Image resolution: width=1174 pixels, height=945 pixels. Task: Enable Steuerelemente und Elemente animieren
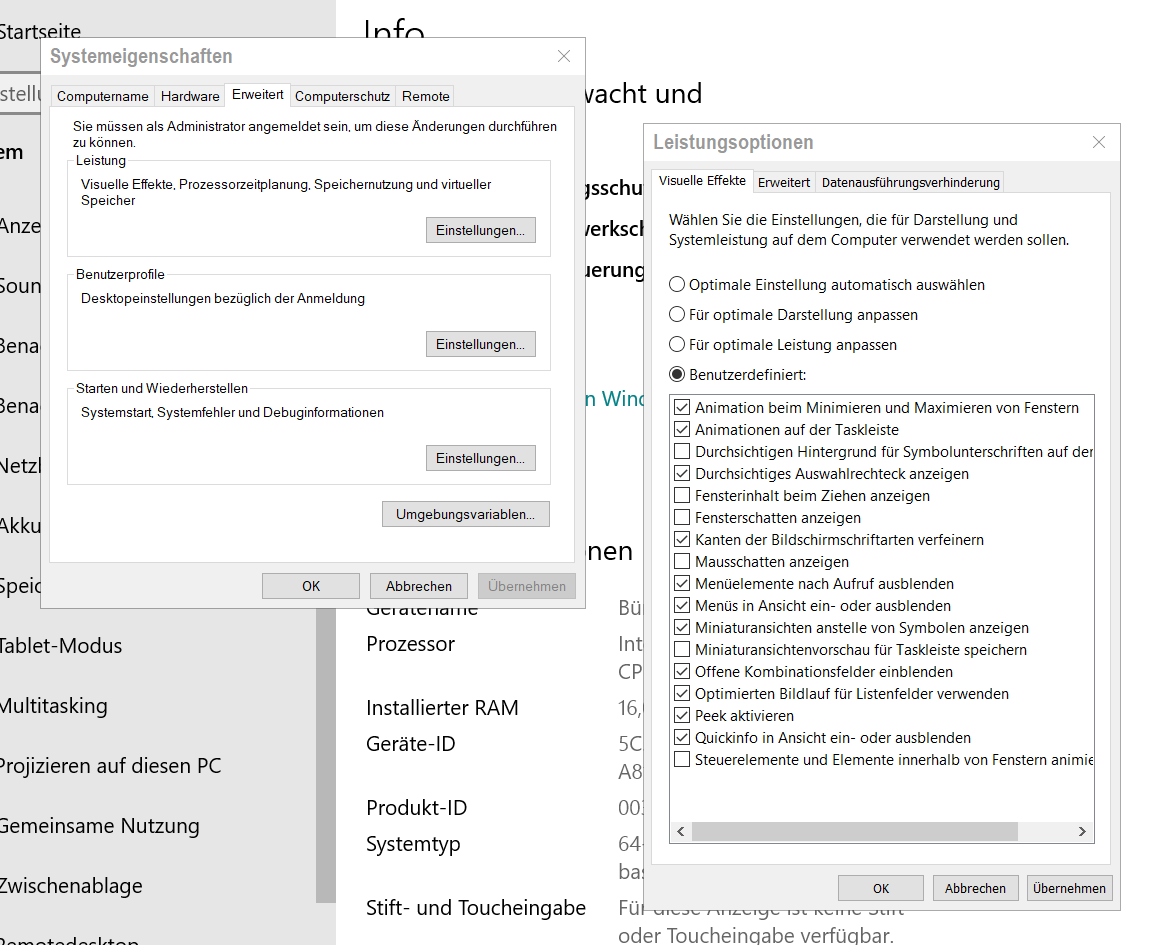coord(682,759)
